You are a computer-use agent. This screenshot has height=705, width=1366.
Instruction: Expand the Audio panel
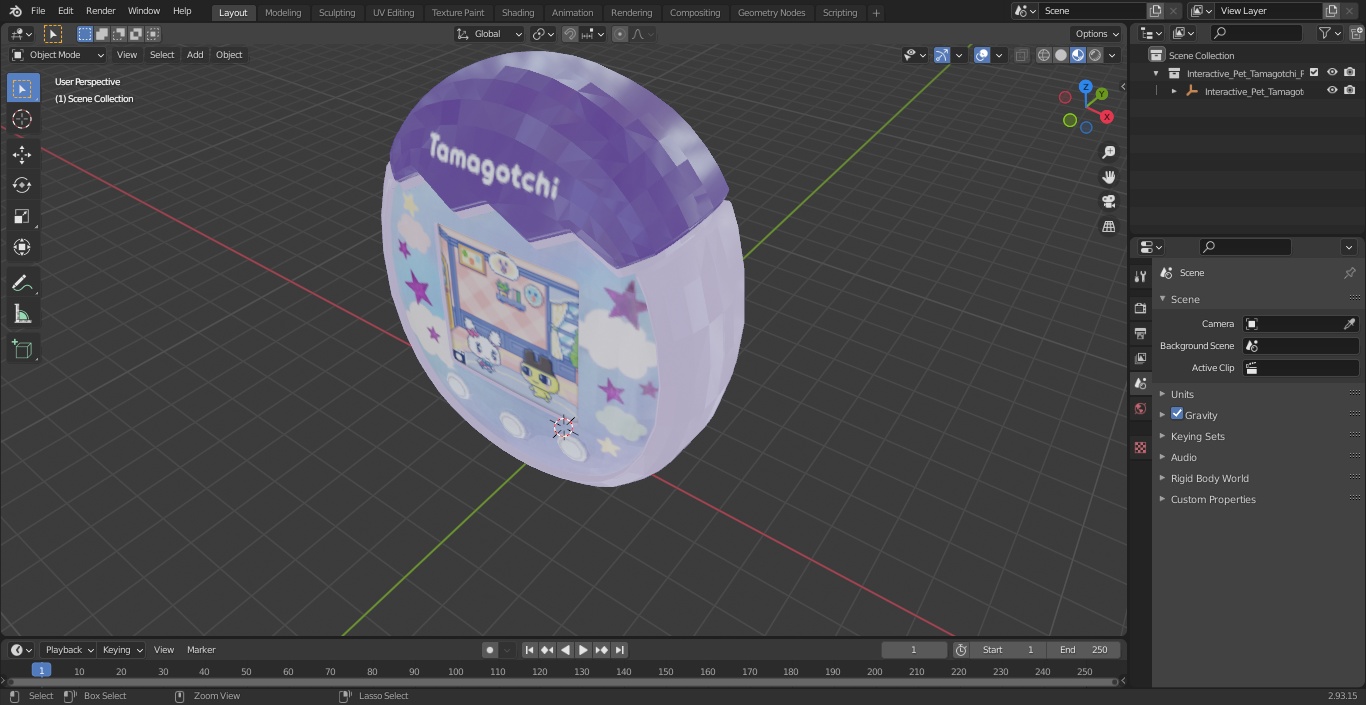[x=1184, y=457]
